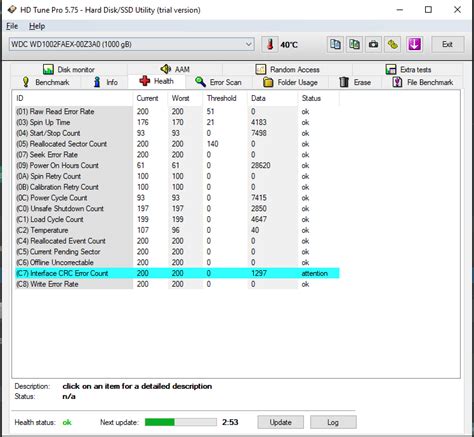Select the (03) Spin Up Time row
474x437 pixels.
point(177,122)
